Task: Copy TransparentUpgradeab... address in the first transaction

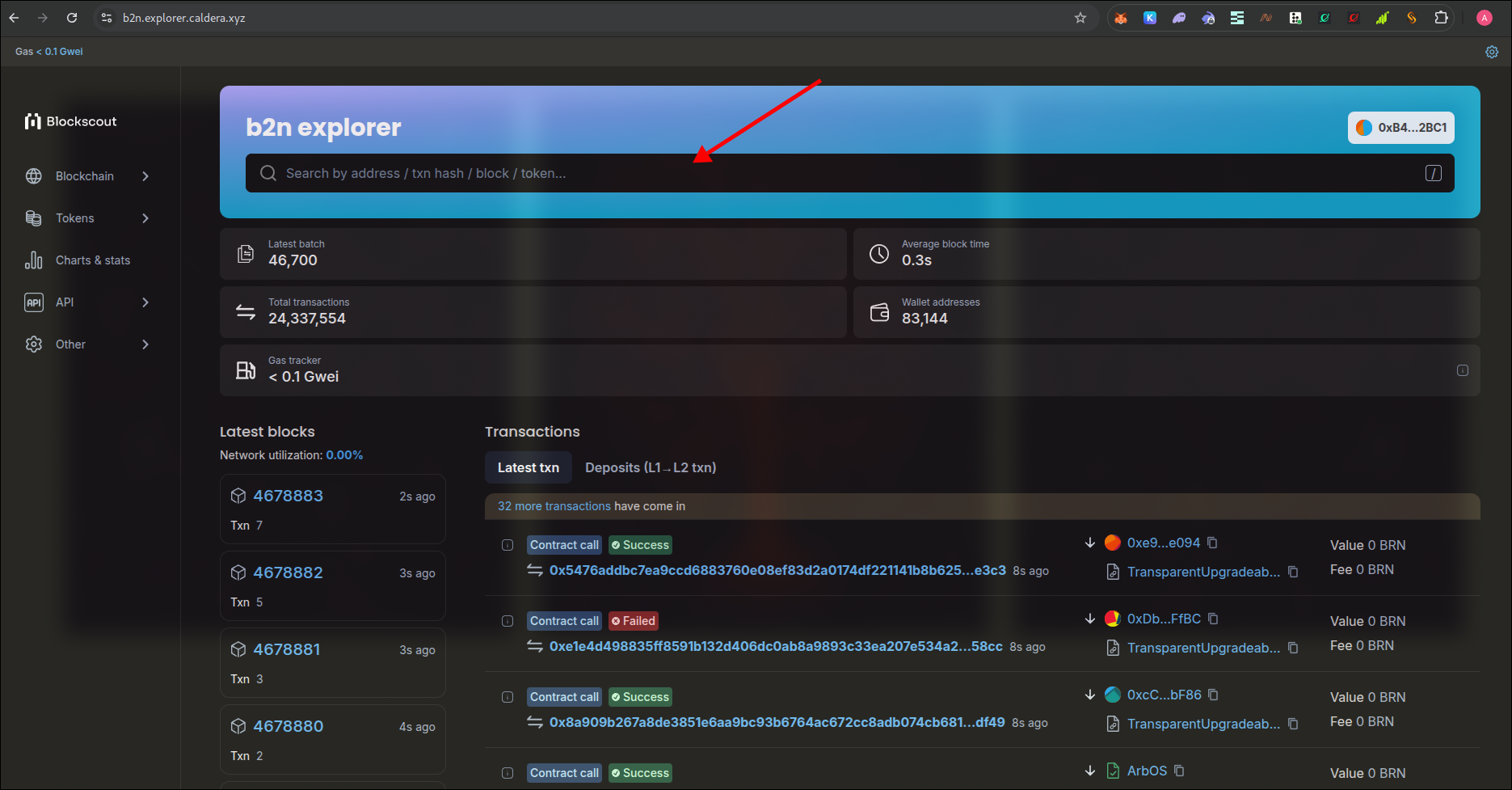Action: pos(1293,572)
